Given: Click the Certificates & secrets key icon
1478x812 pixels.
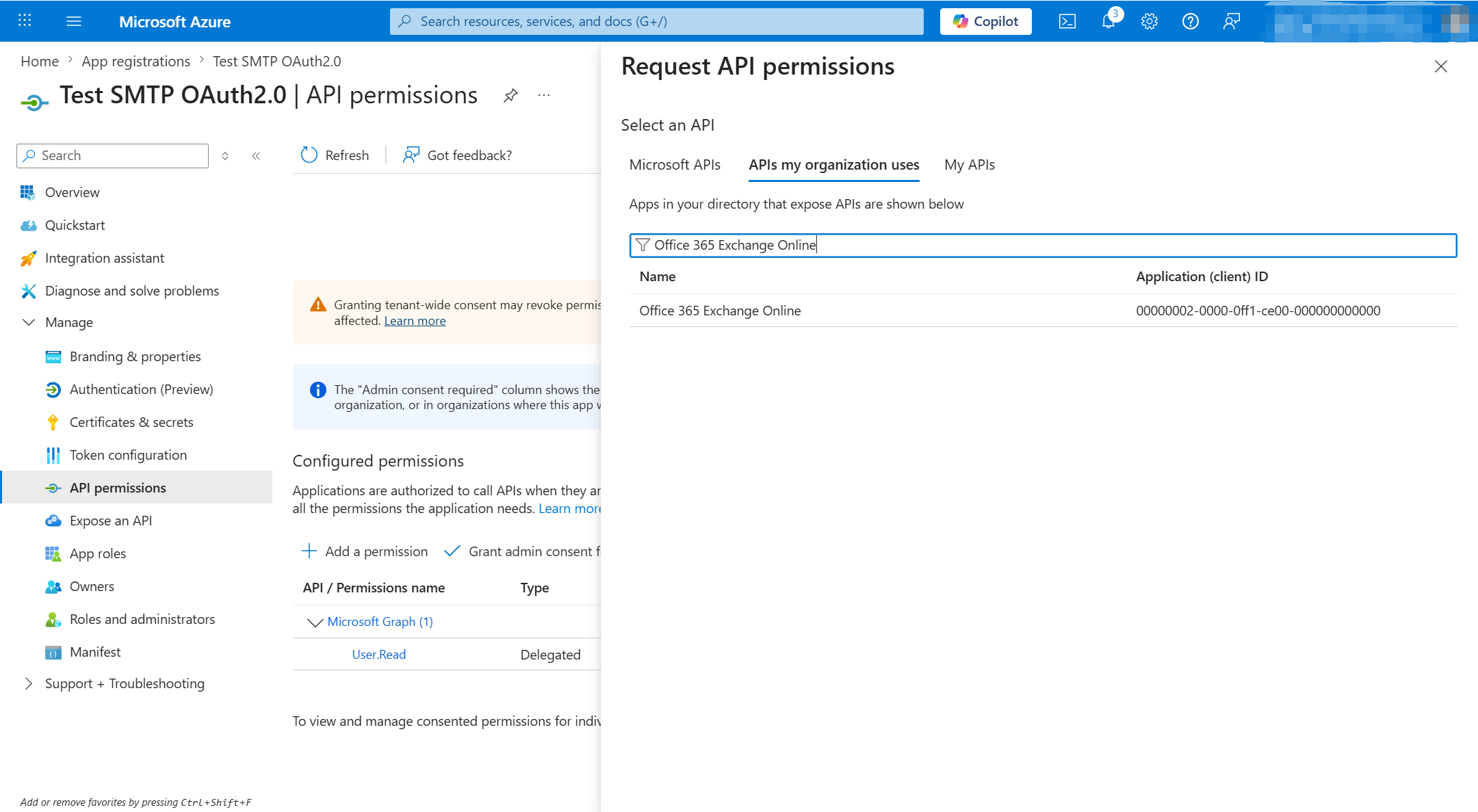Looking at the screenshot, I should [x=53, y=422].
